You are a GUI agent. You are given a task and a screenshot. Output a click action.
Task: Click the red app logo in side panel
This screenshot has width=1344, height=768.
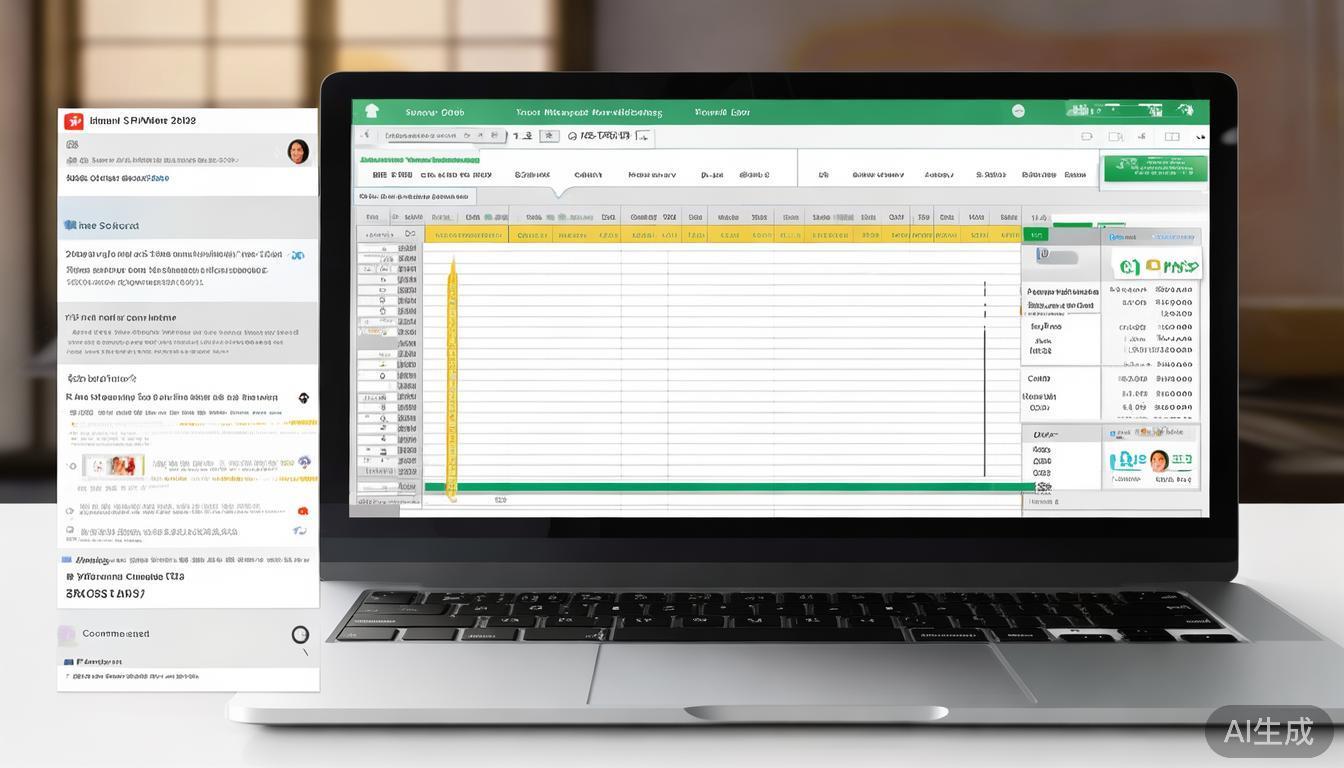tap(73, 121)
